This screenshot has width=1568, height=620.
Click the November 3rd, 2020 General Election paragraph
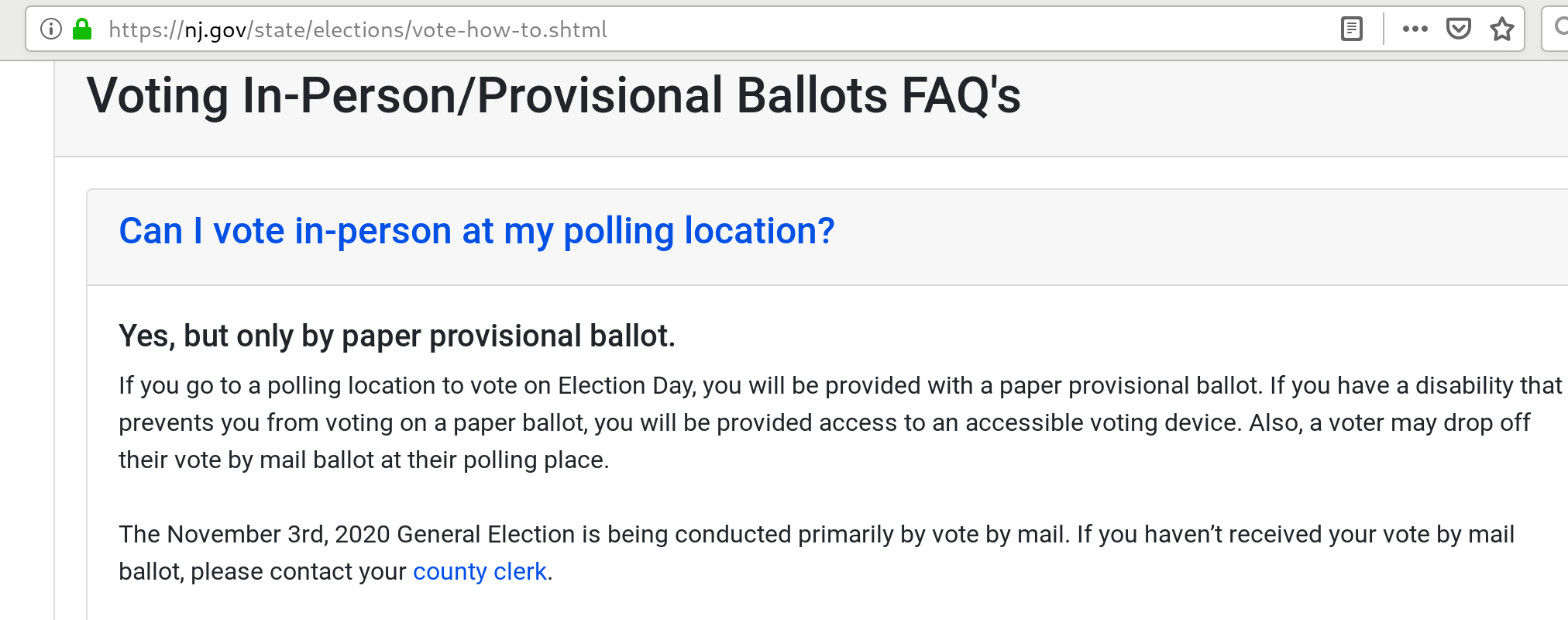[816, 553]
